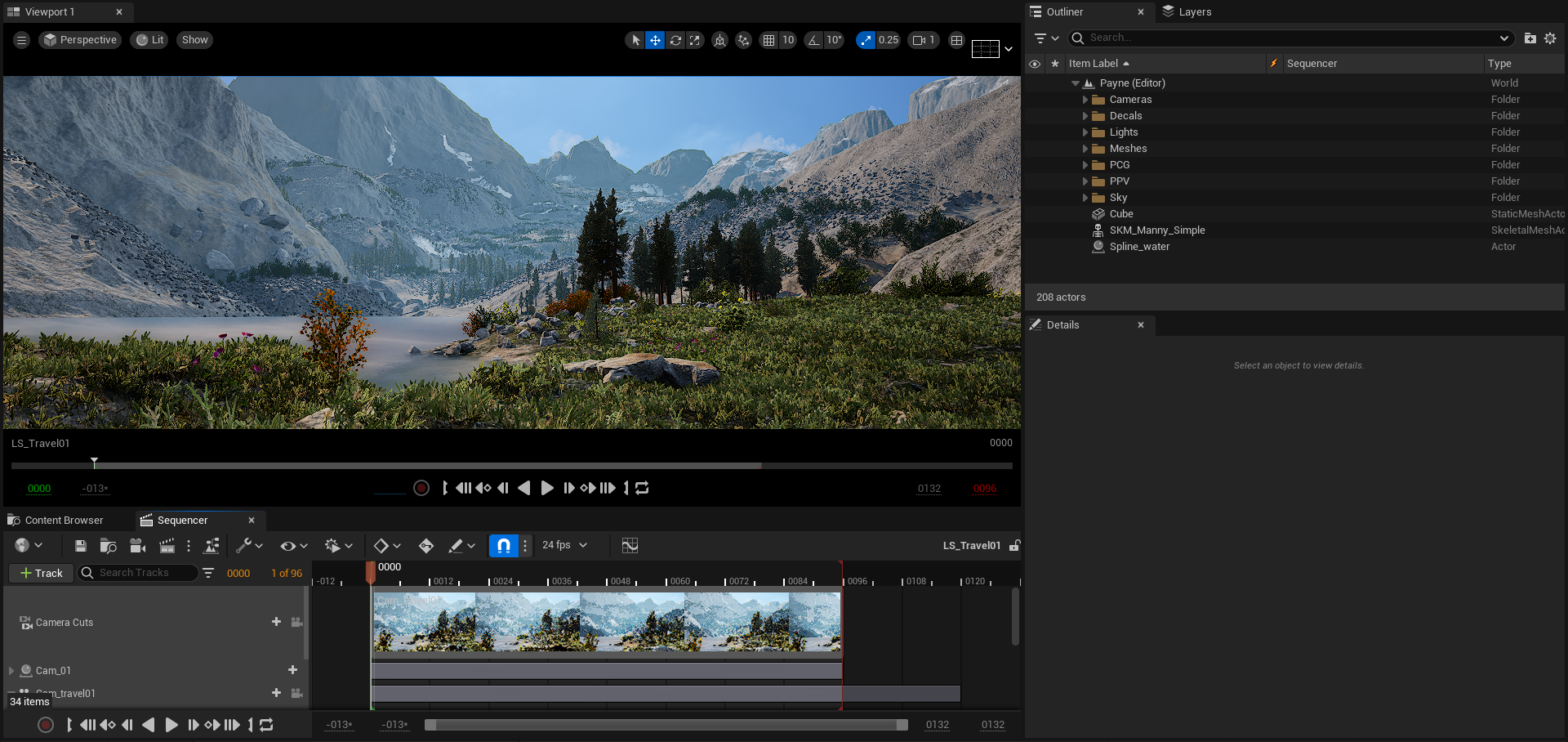Open the Show flags menu
The image size is (1568, 742).
click(194, 40)
